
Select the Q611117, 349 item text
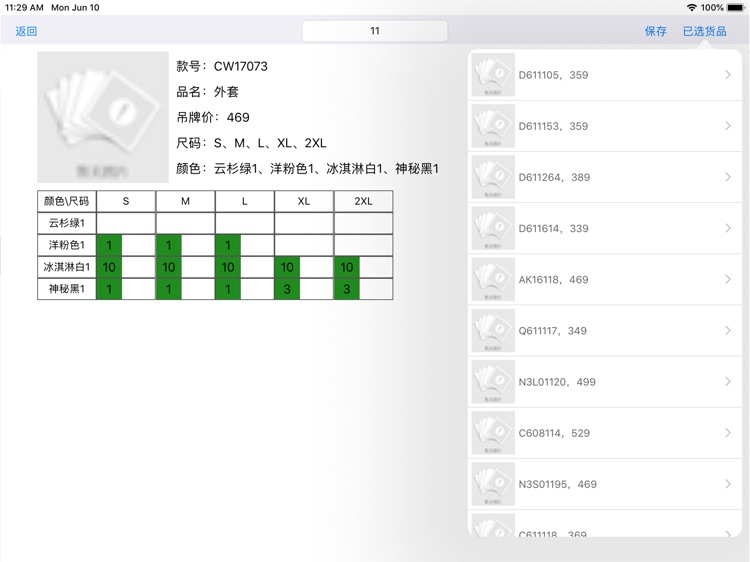pos(552,331)
